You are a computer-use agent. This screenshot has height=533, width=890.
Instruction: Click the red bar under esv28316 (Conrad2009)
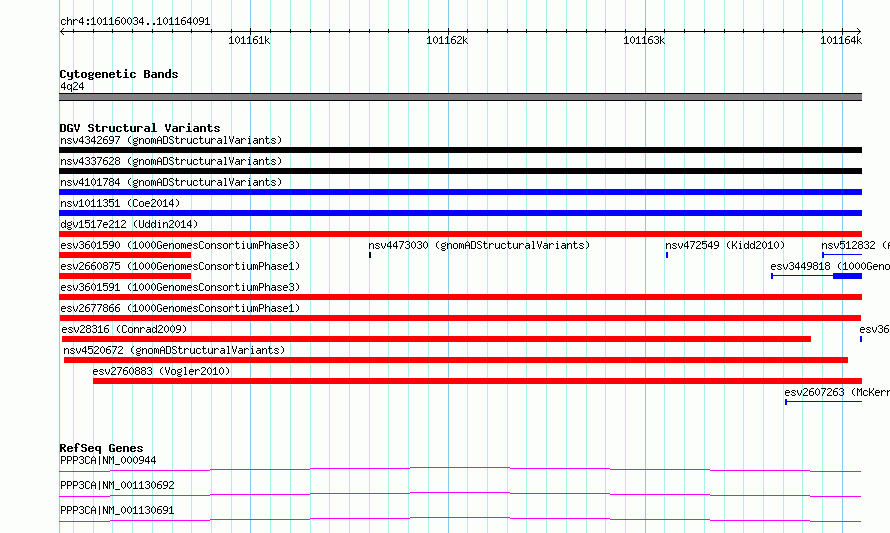click(436, 339)
